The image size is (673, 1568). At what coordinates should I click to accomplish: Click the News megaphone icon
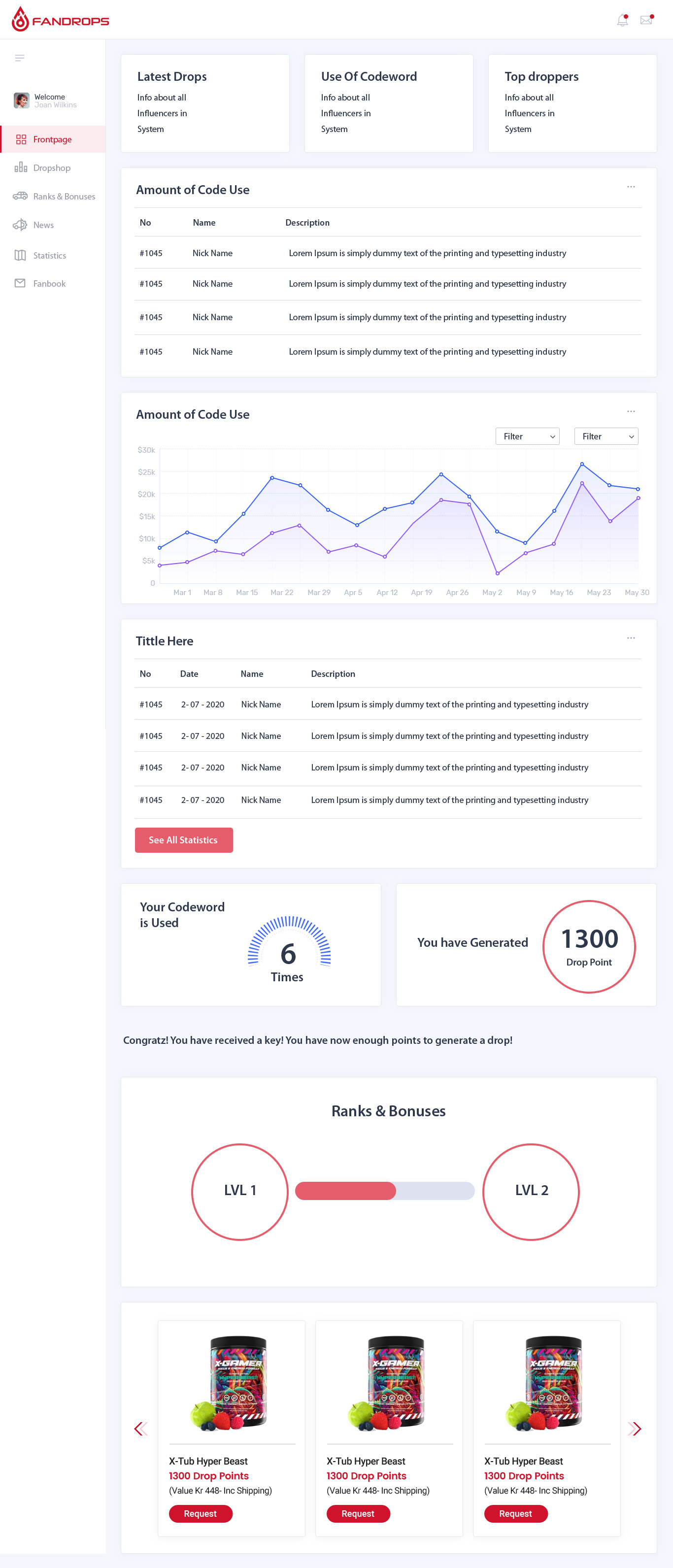(20, 225)
